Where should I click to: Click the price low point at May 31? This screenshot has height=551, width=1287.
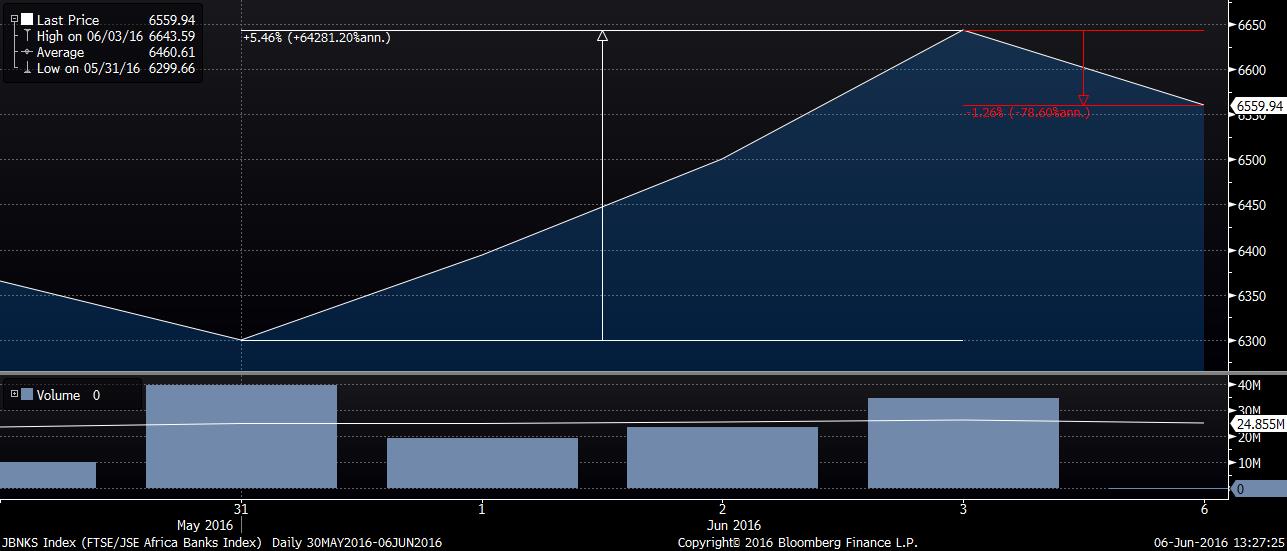pos(241,340)
